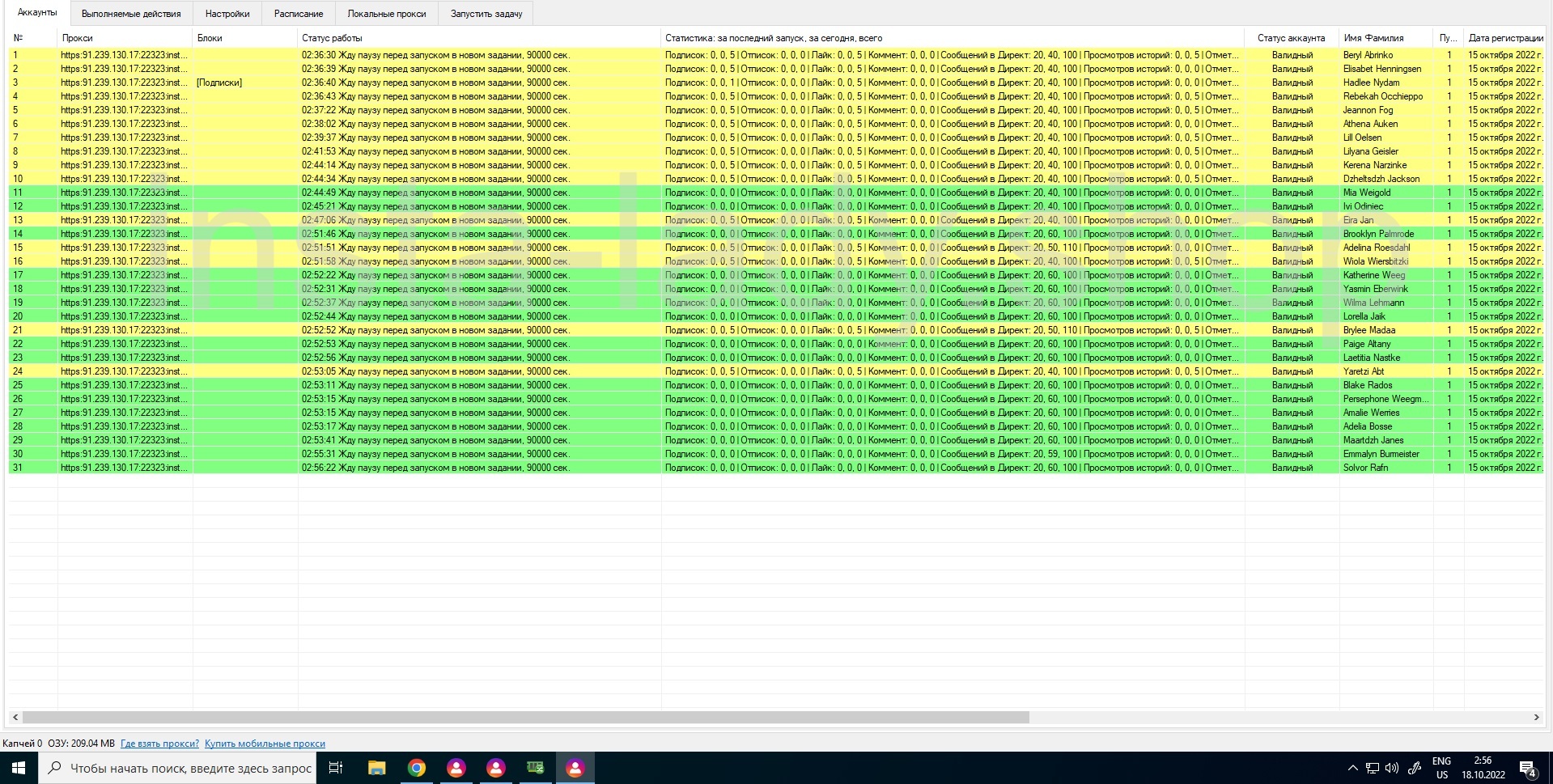Image resolution: width=1553 pixels, height=784 pixels.
Task: Open the Выполняемые действия tab
Action: click(x=131, y=14)
